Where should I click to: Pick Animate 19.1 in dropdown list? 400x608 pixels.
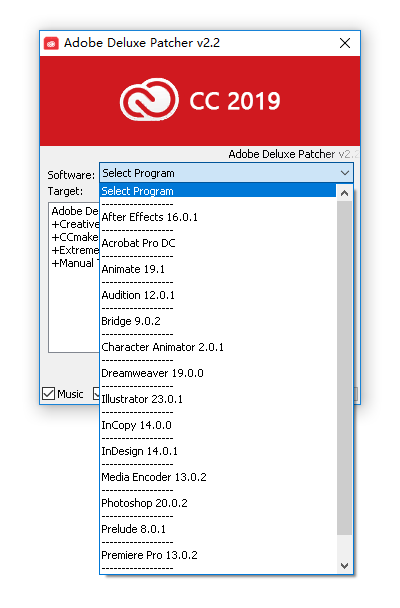click(218, 269)
